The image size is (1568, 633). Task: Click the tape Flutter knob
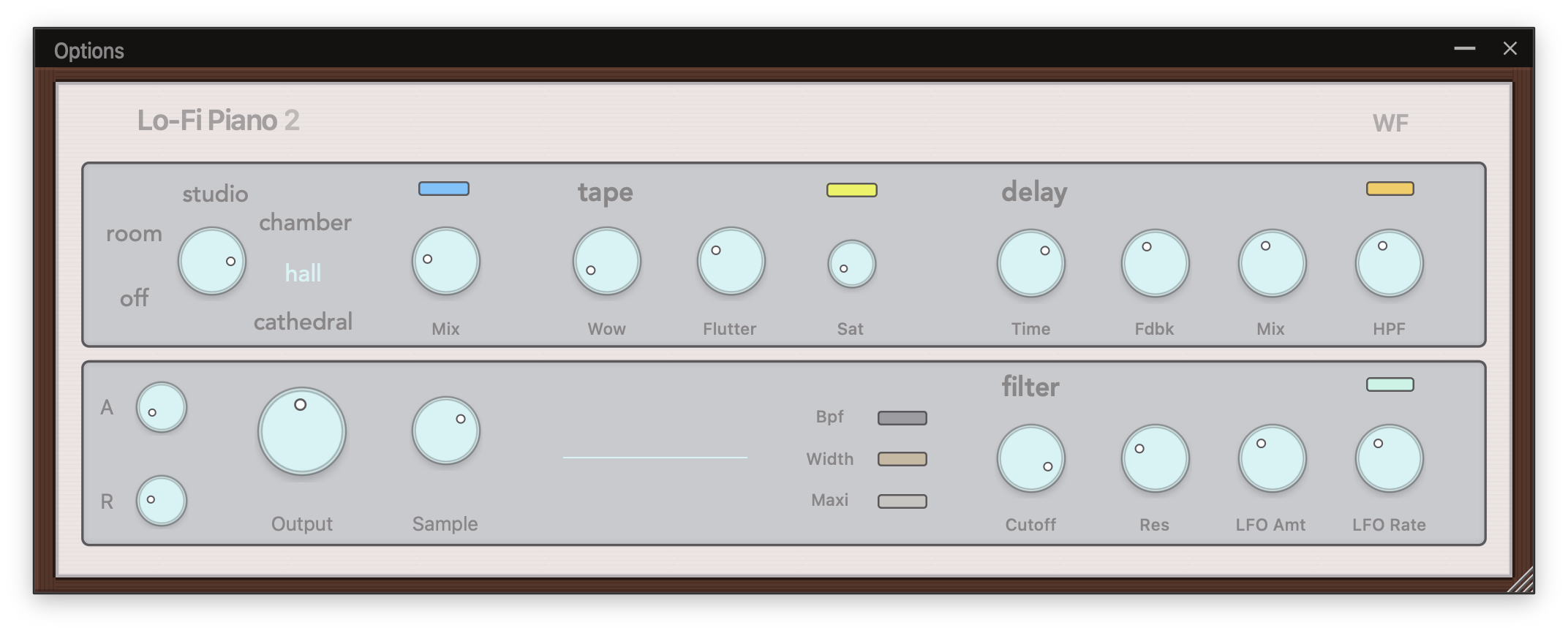click(731, 261)
